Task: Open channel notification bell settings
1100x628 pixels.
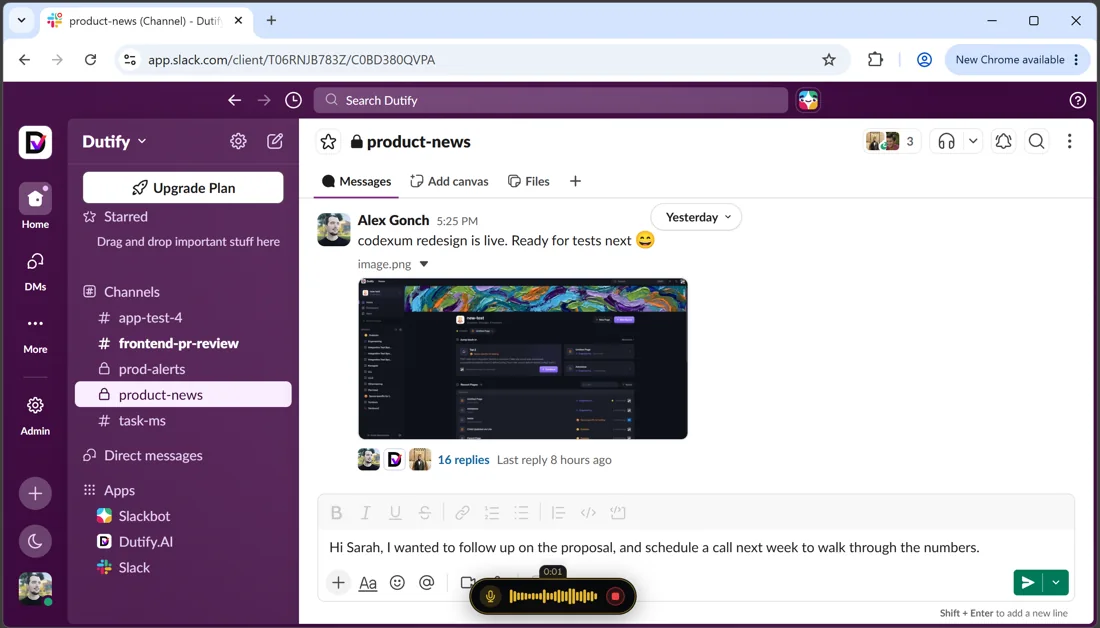Action: coord(1003,141)
